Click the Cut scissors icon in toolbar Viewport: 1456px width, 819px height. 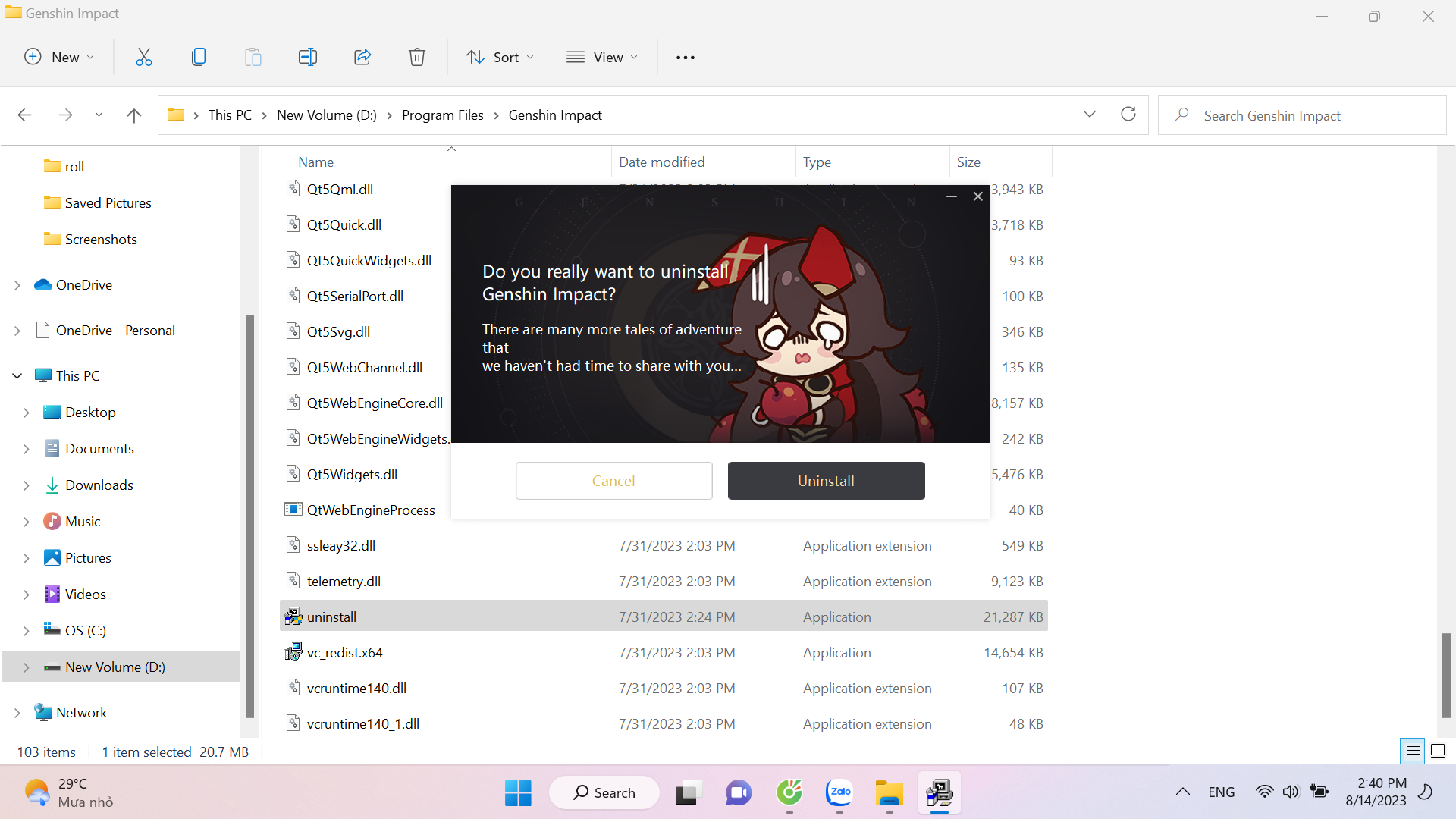click(143, 57)
